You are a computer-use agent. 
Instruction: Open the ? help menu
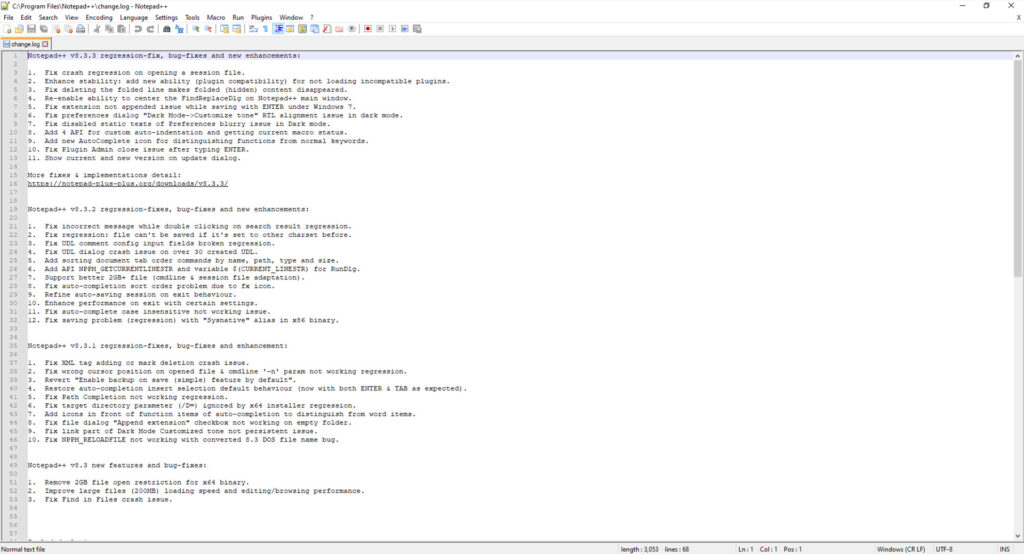312,18
